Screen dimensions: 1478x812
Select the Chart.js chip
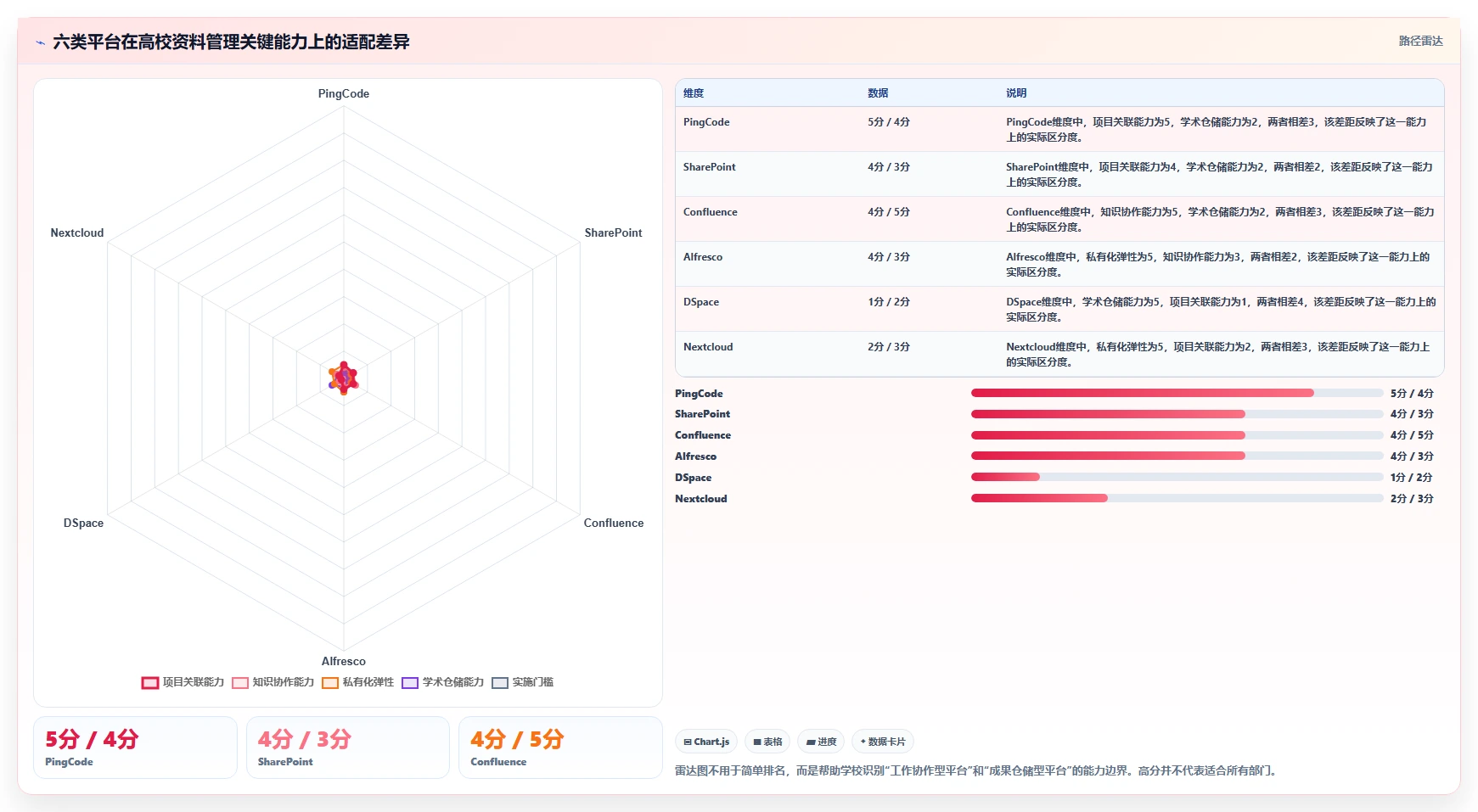point(706,742)
